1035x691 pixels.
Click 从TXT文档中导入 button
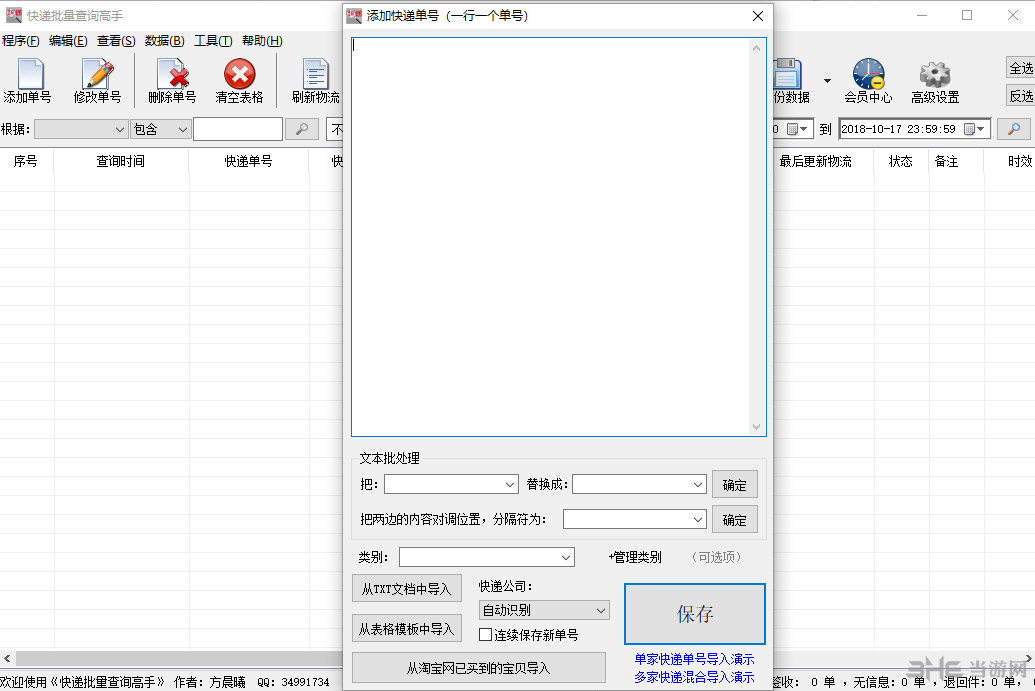tap(407, 589)
